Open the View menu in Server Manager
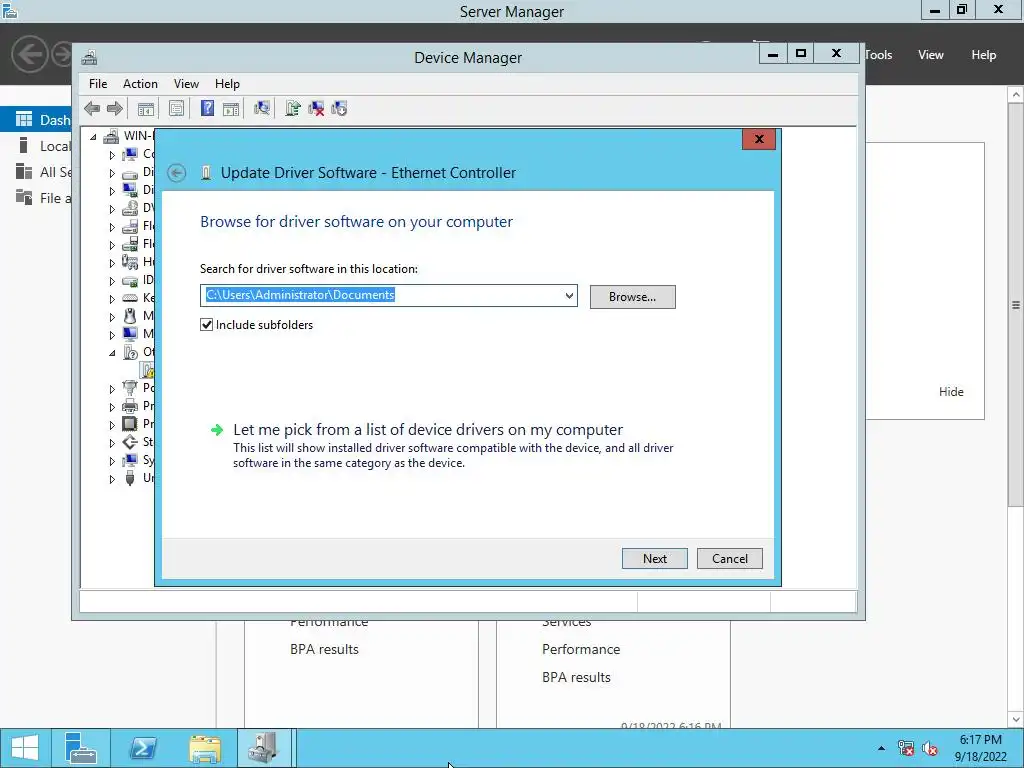The height and width of the screenshot is (768, 1024). [931, 55]
